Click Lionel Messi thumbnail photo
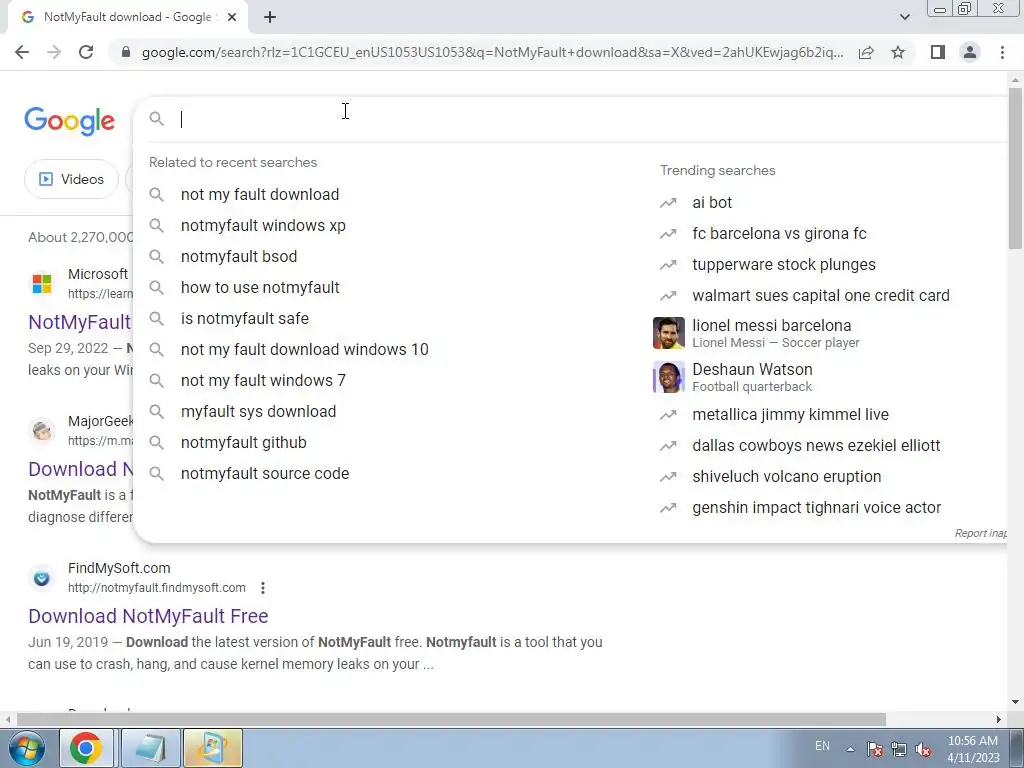1024x768 pixels. pos(669,333)
